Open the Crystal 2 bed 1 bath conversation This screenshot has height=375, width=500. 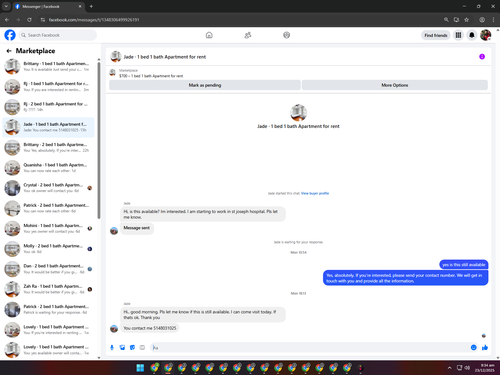(x=48, y=188)
